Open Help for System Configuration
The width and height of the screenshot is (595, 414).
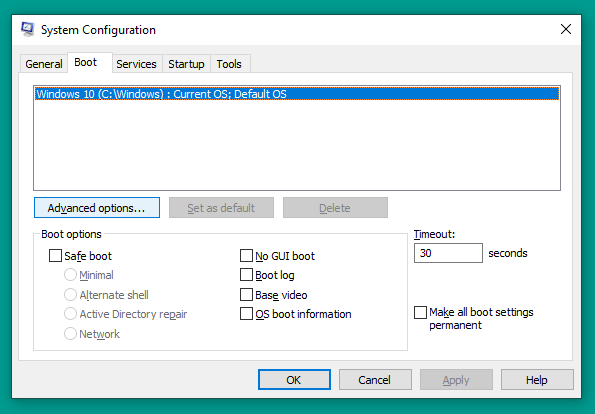537,379
